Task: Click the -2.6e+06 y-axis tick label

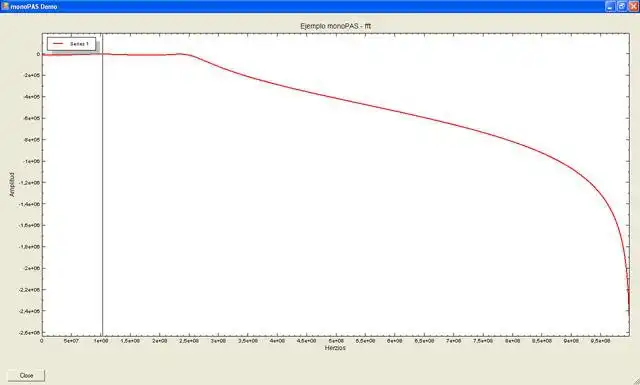Action: 30,333
